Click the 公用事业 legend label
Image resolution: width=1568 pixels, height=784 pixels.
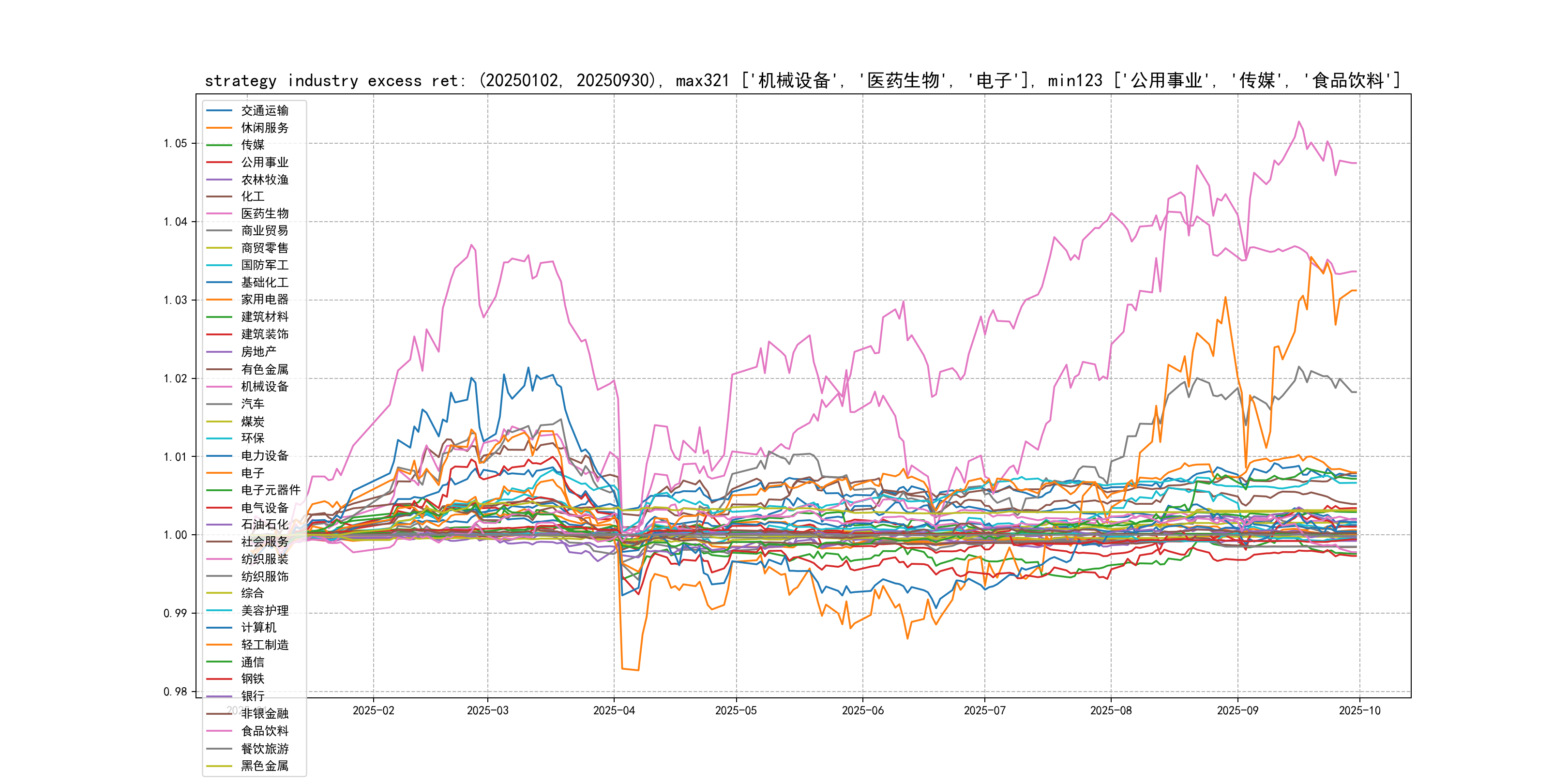coord(264,162)
